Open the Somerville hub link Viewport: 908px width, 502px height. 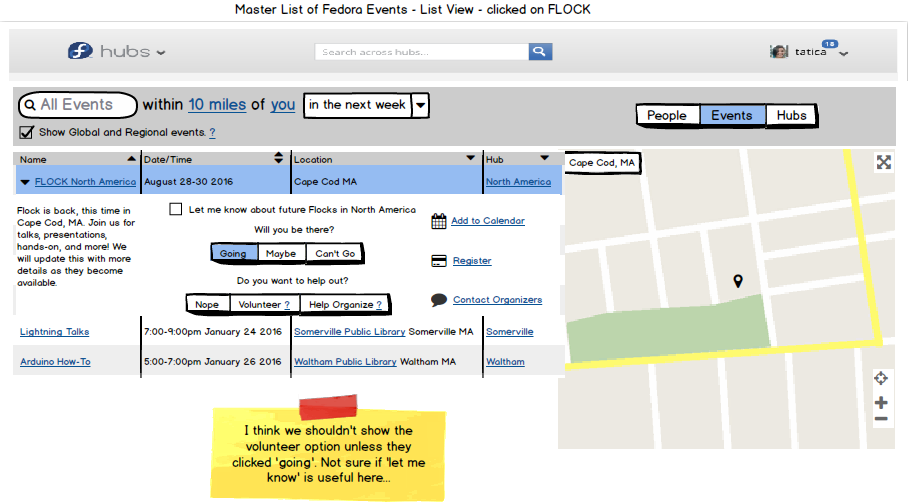point(510,332)
